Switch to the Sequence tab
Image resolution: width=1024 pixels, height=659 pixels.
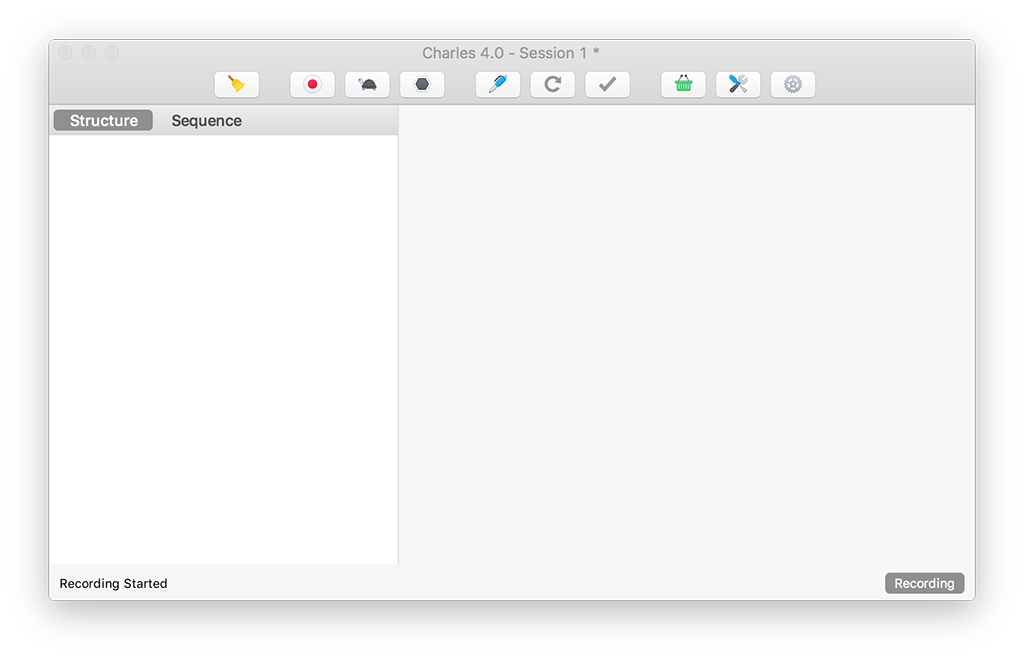(x=206, y=121)
